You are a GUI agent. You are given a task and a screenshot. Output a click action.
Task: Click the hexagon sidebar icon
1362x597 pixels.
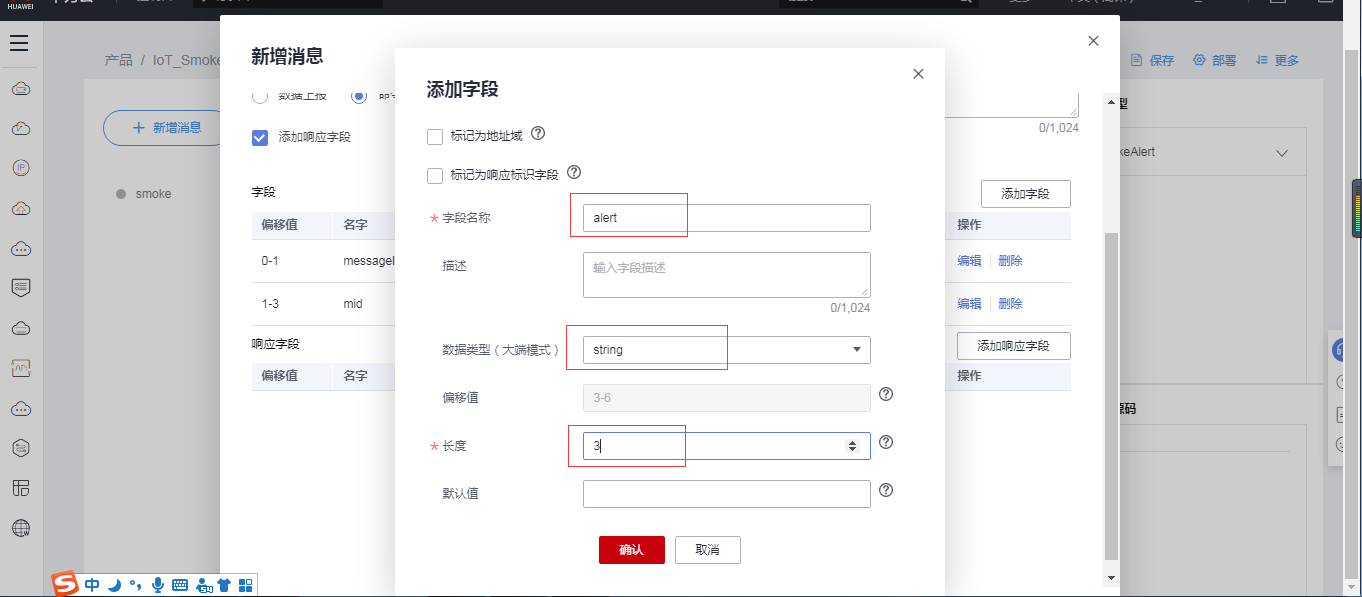20,448
